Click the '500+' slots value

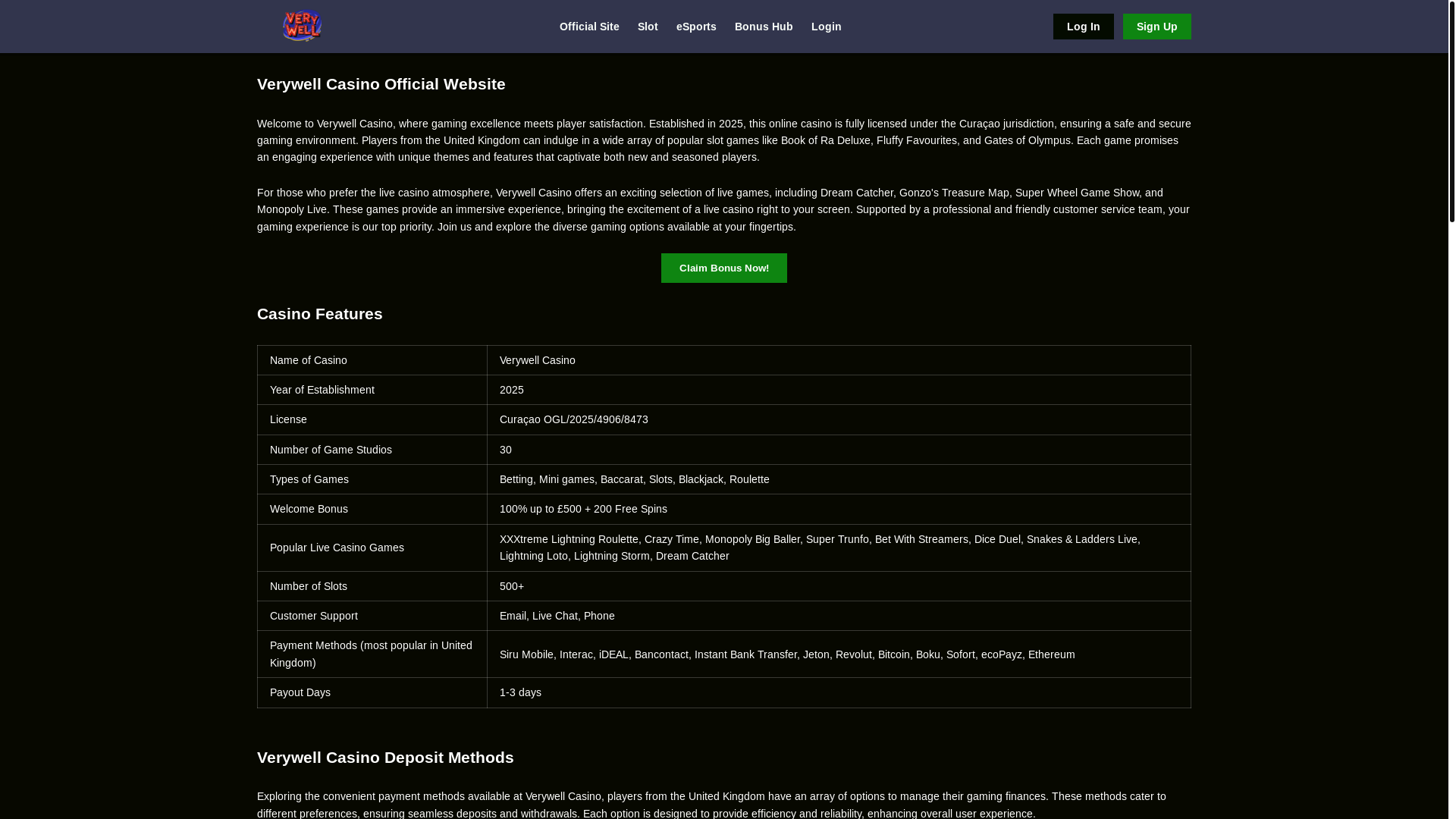tap(839, 586)
